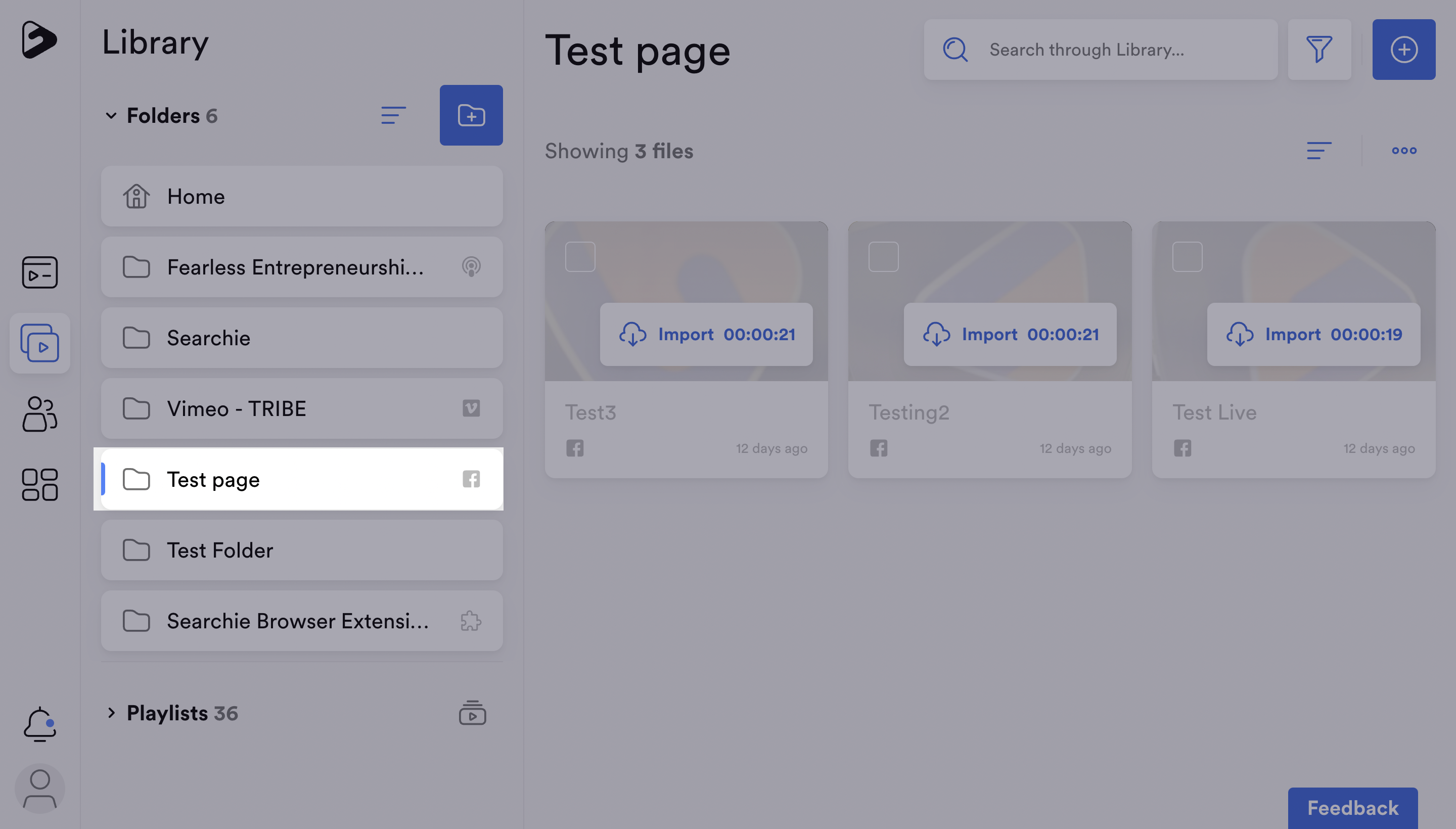Click the Test3 file title

click(x=590, y=412)
